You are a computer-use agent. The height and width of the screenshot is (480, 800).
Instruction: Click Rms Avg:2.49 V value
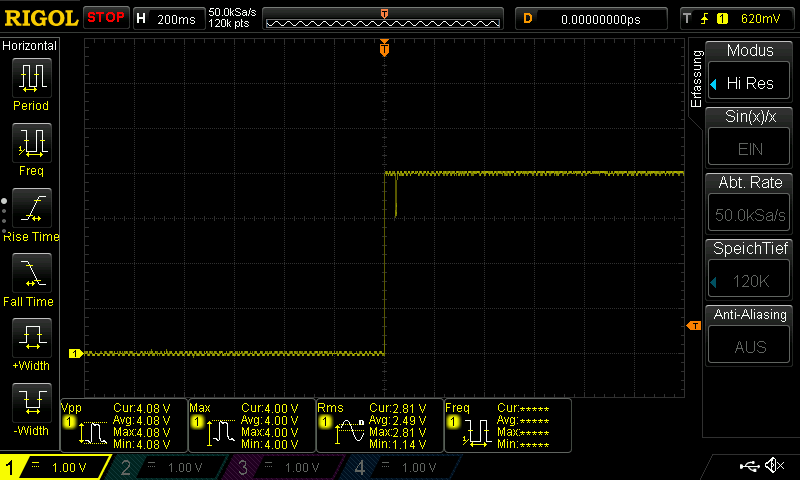[397, 420]
